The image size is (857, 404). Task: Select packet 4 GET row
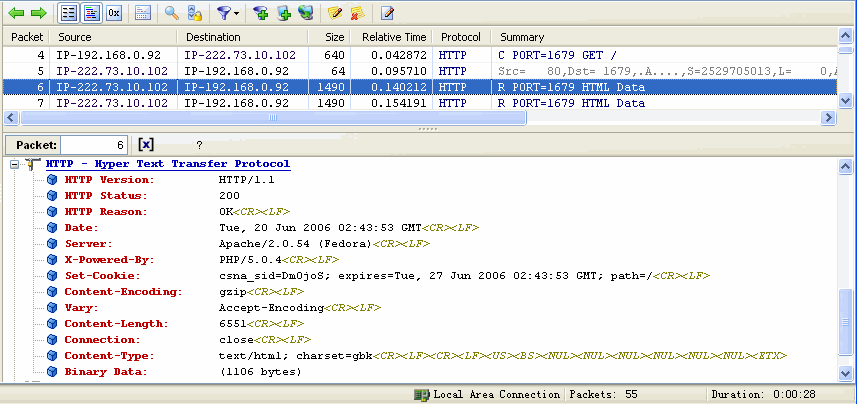(x=300, y=55)
